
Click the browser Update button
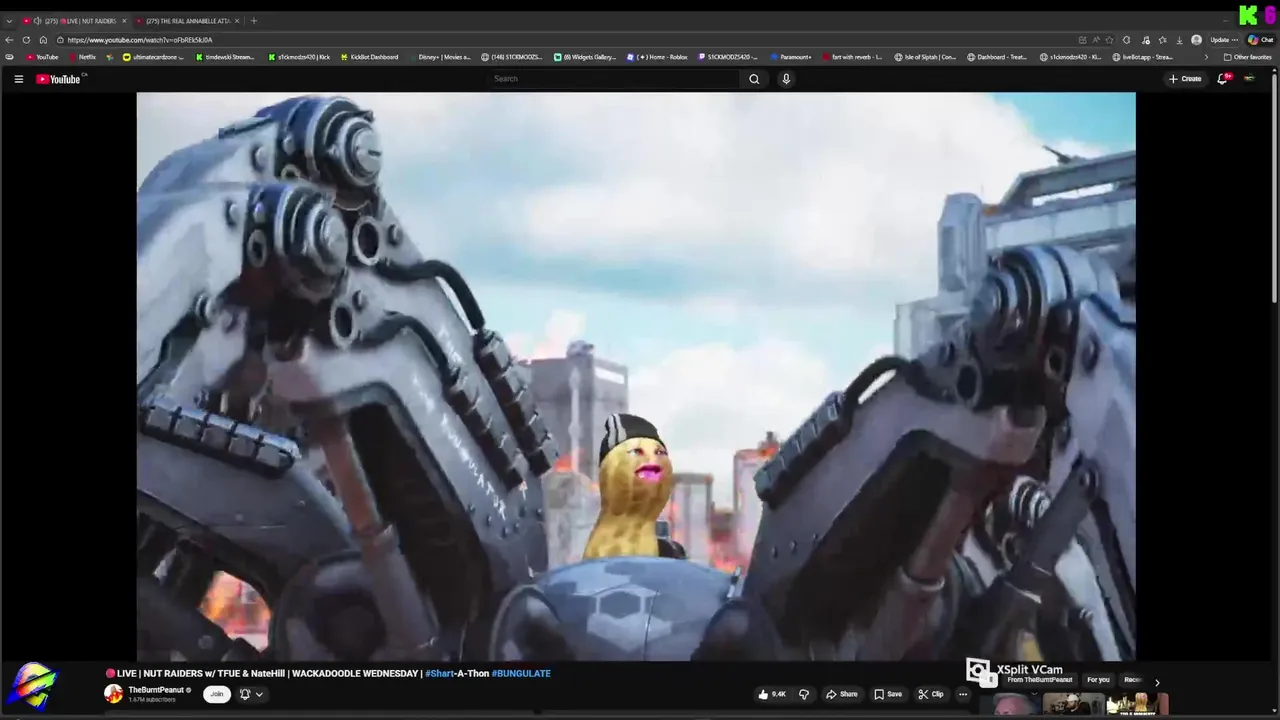point(1224,40)
